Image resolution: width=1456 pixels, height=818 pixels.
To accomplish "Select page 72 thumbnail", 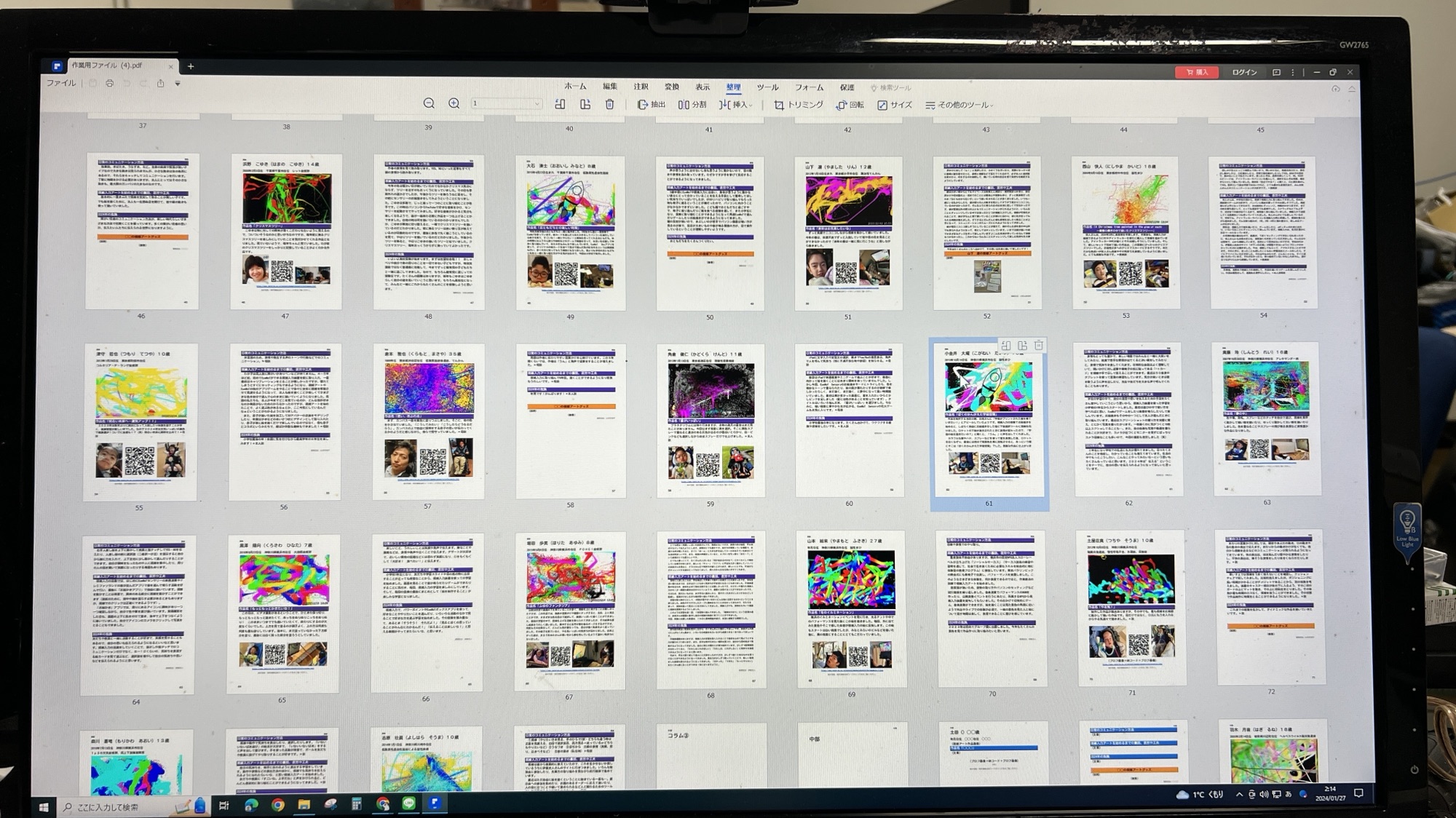I will tap(1271, 607).
